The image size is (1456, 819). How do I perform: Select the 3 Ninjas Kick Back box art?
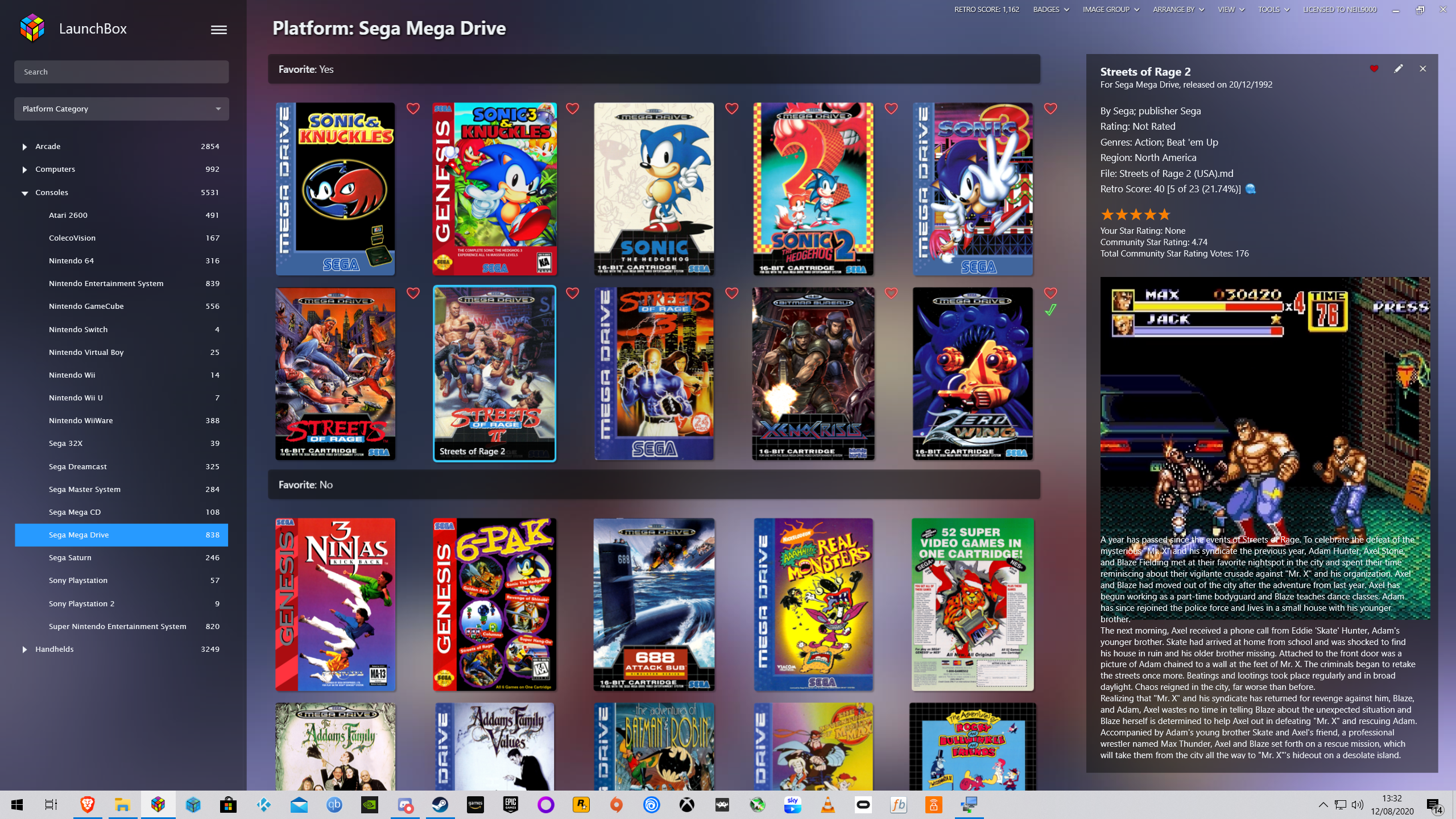[335, 604]
